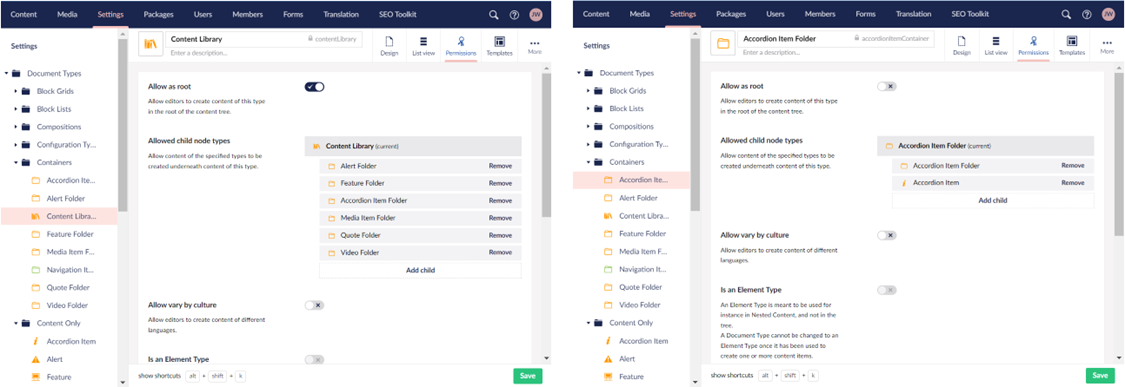Screen dimensions: 1125x387
Task: Remove Video Folder from allowed children
Action: click(500, 253)
